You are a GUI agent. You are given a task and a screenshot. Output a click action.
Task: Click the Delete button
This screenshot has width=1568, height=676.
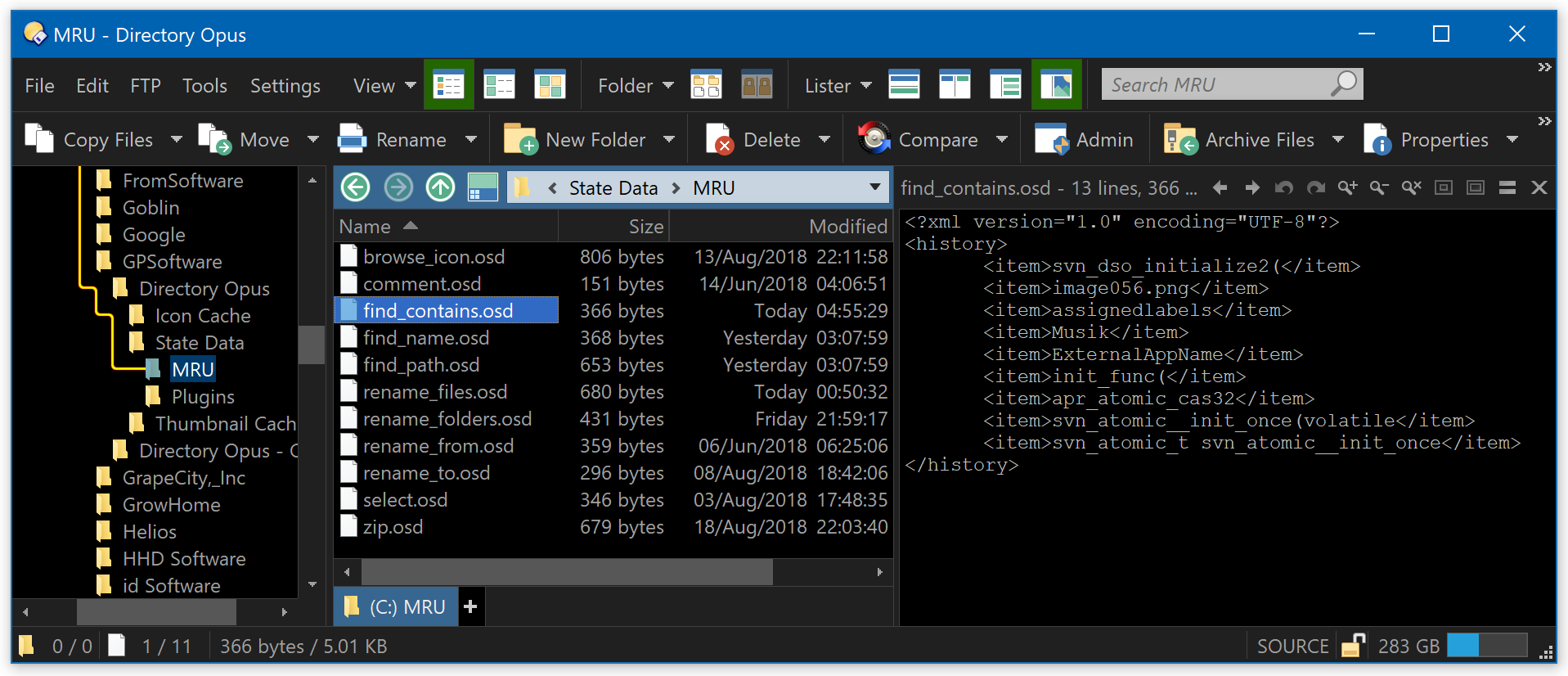click(753, 140)
